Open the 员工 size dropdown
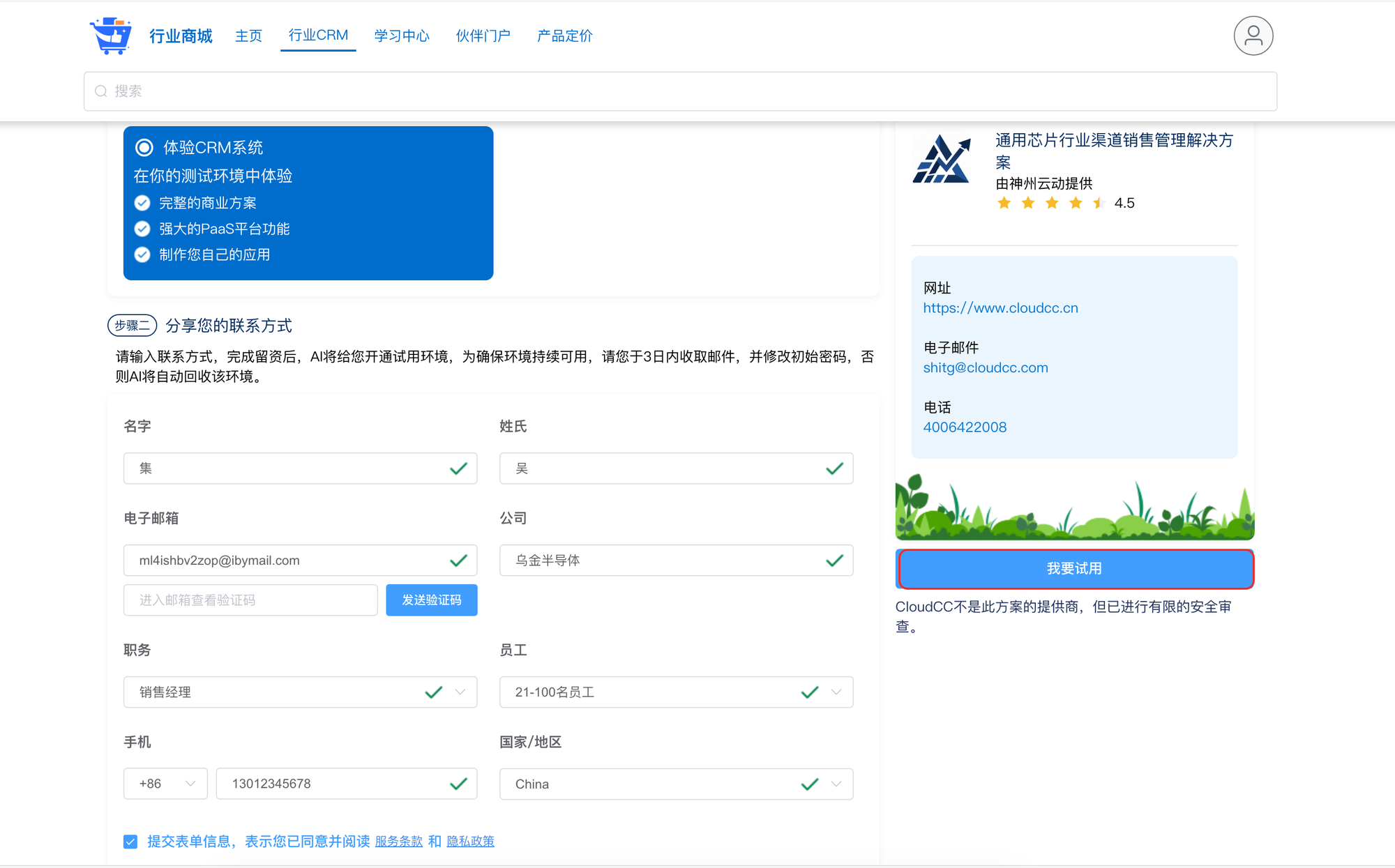The width and height of the screenshot is (1395, 868). (x=836, y=692)
